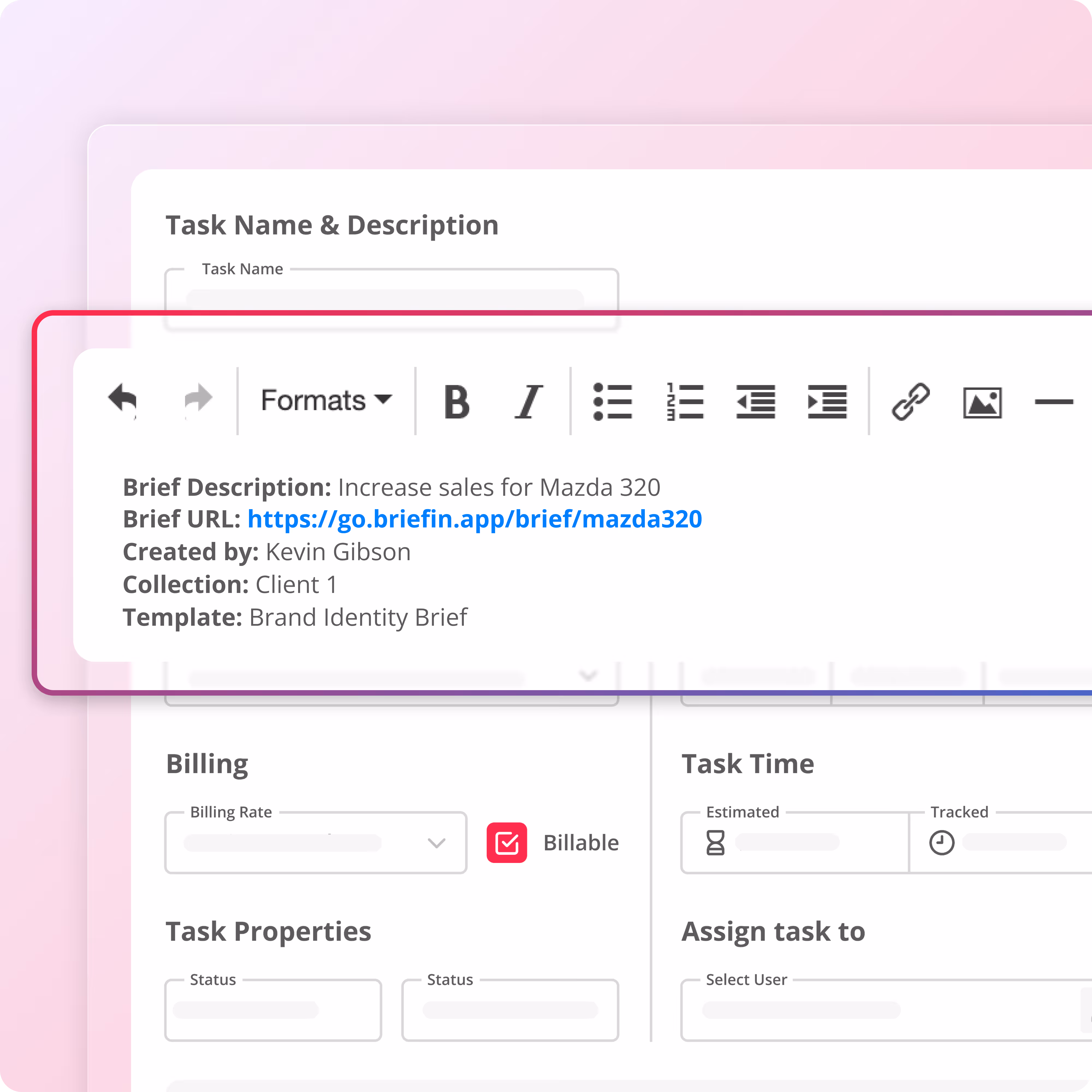Image resolution: width=1092 pixels, height=1092 pixels.
Task: Decrease indent with outdent icon
Action: (x=756, y=402)
